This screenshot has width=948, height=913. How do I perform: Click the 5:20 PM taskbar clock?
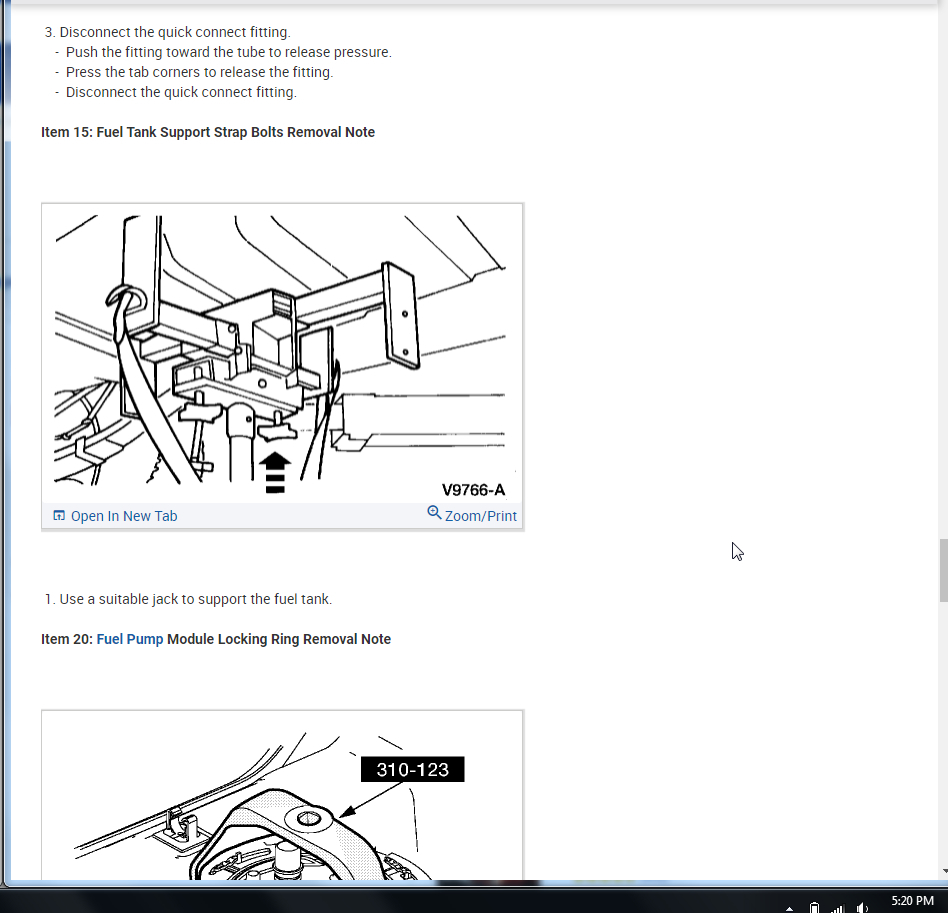pos(912,901)
